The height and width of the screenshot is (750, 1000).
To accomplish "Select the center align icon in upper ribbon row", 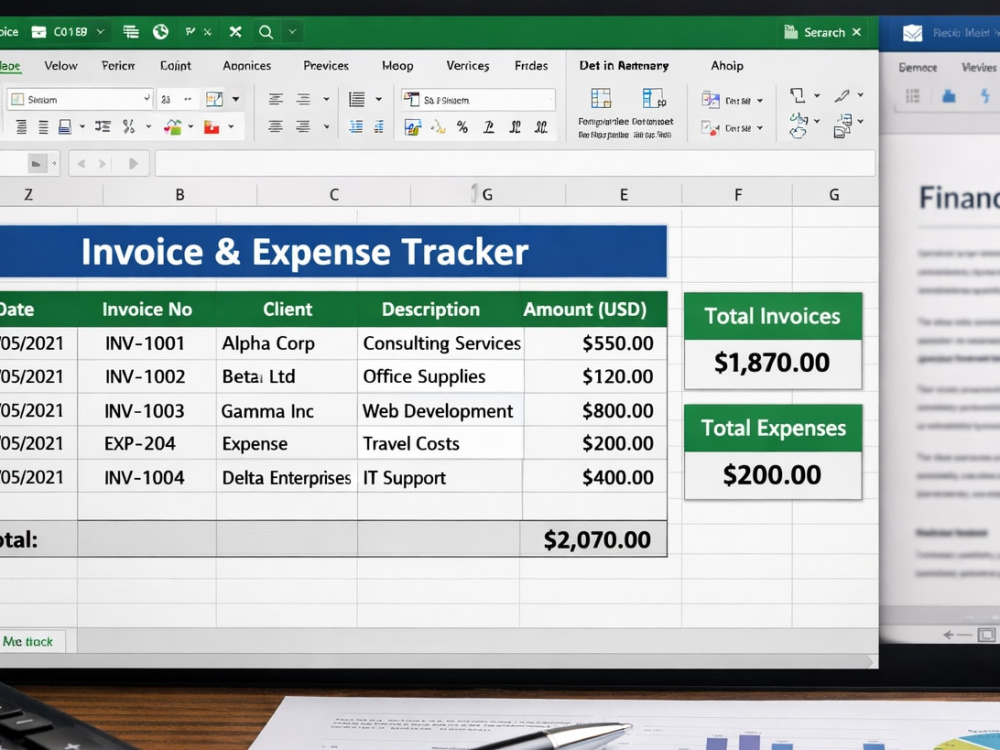I will [x=302, y=99].
